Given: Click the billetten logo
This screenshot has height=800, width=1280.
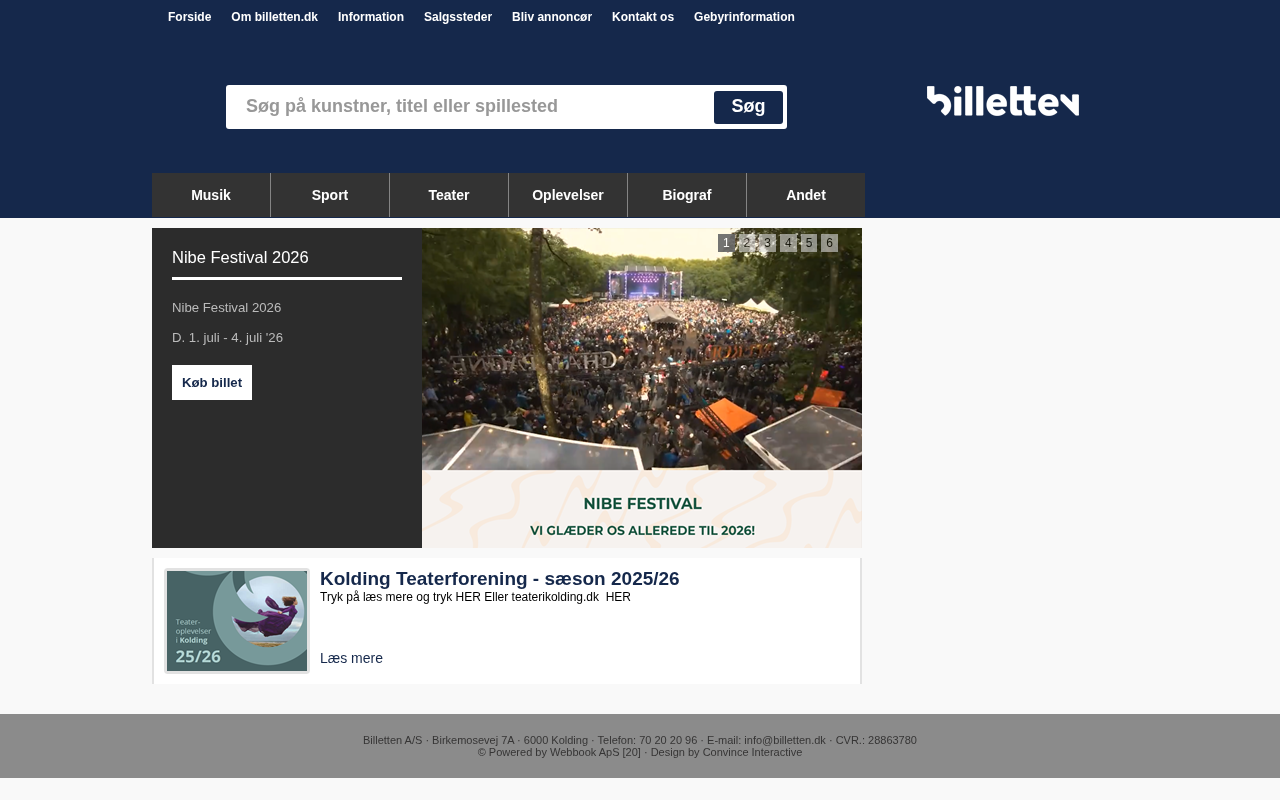Looking at the screenshot, I should pyautogui.click(x=1002, y=101).
